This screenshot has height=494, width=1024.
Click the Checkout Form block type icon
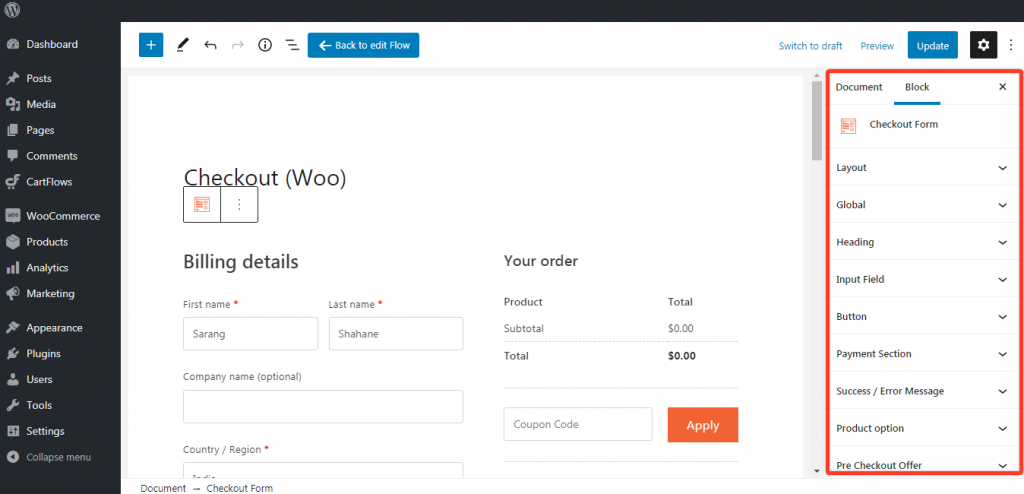click(x=202, y=204)
